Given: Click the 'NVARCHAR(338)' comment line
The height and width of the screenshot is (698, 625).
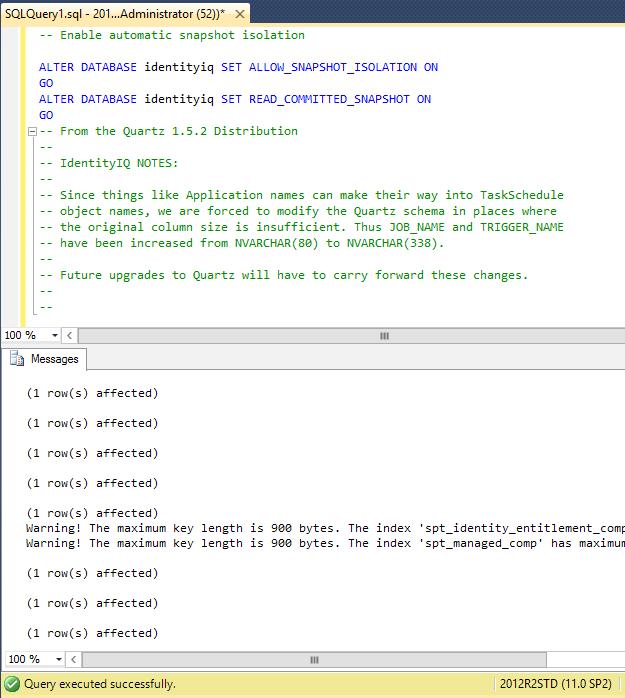Looking at the screenshot, I should (242, 243).
